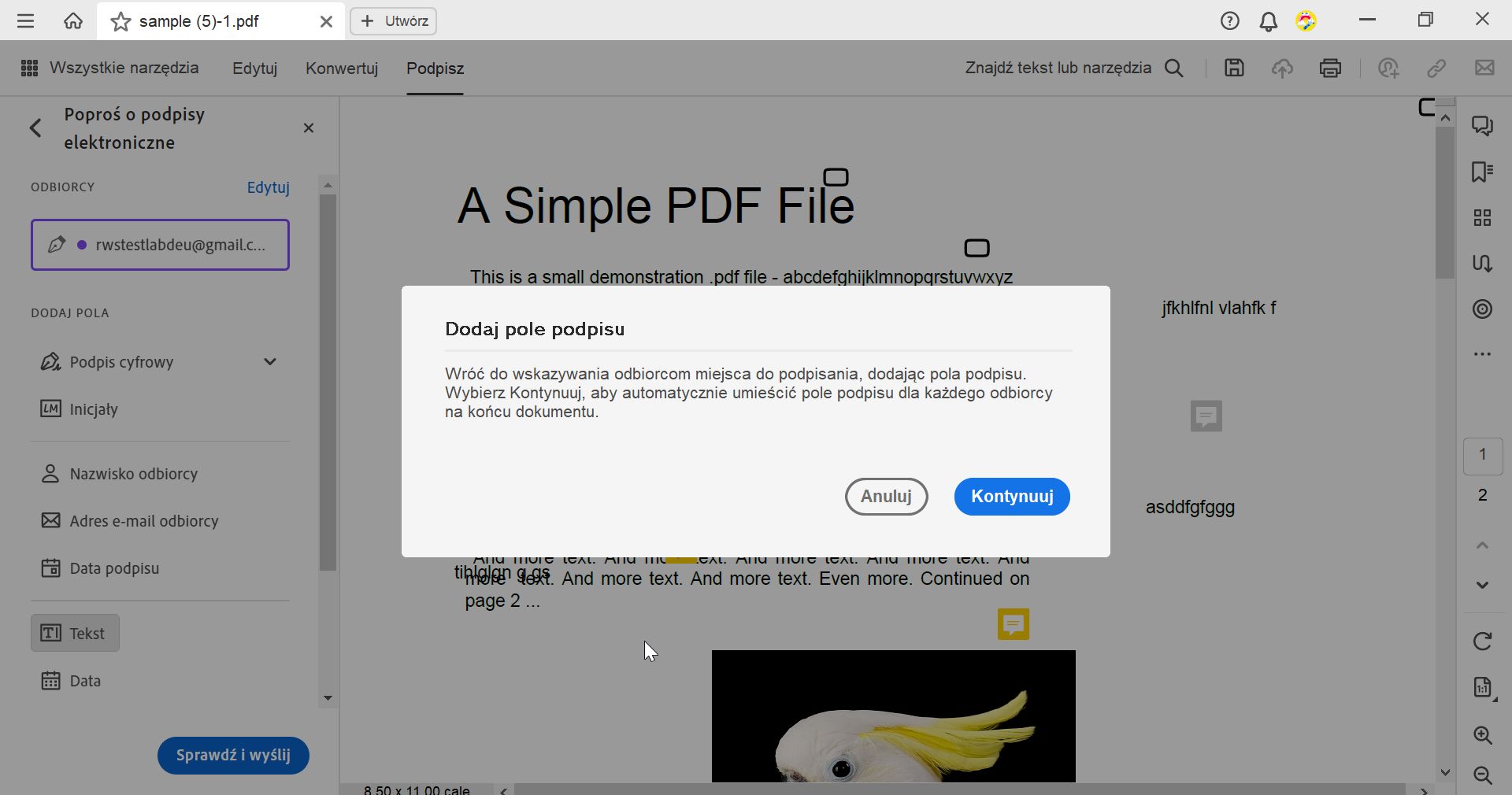1512x795 pixels.
Task: Add an Adres e-mail odbiorcy field
Action: (129, 521)
